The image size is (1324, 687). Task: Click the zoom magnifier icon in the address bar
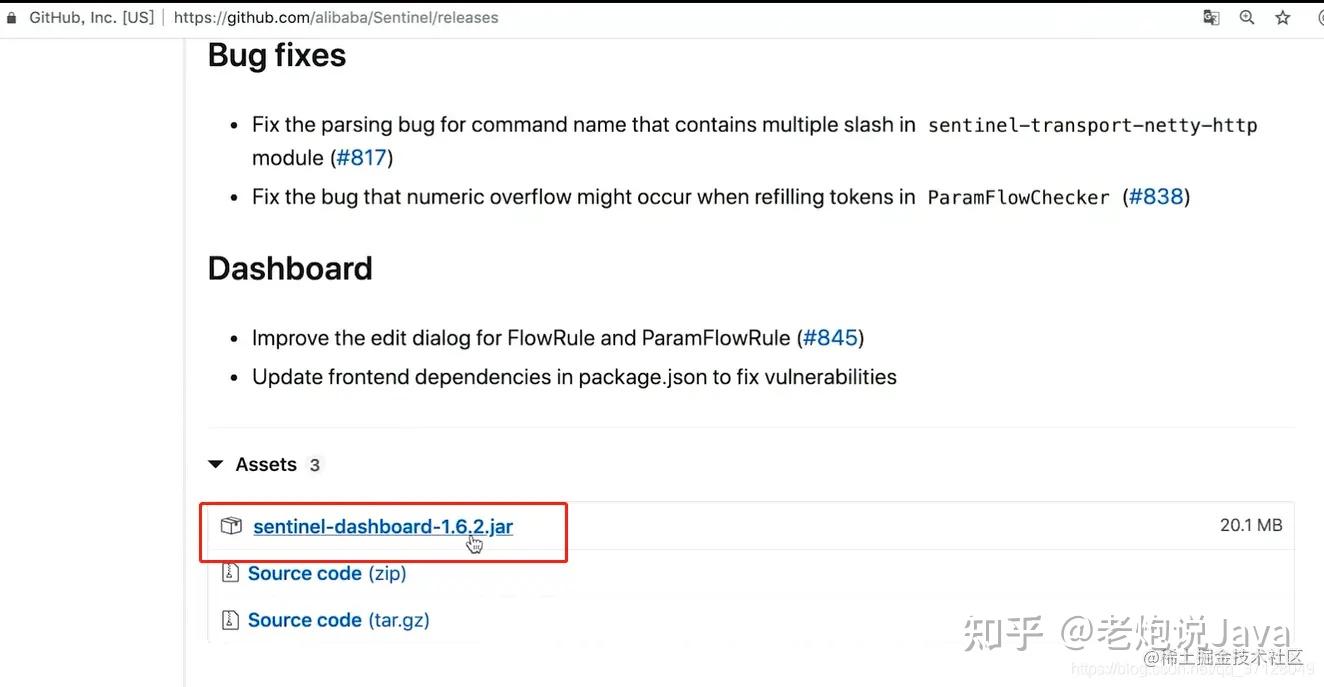pyautogui.click(x=1247, y=18)
